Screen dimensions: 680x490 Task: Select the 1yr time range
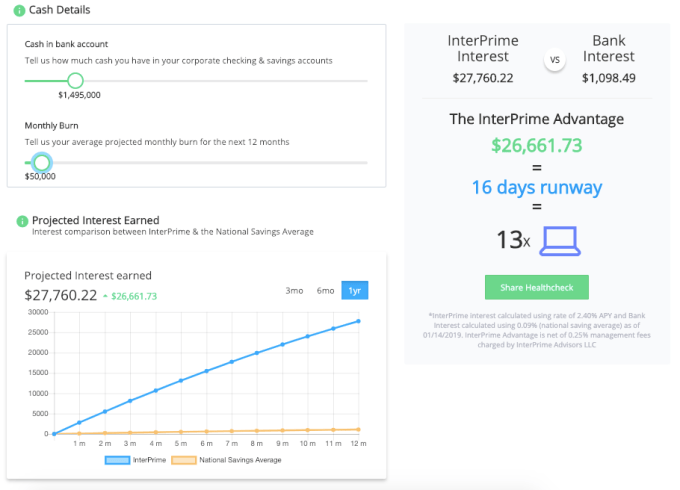click(x=354, y=290)
